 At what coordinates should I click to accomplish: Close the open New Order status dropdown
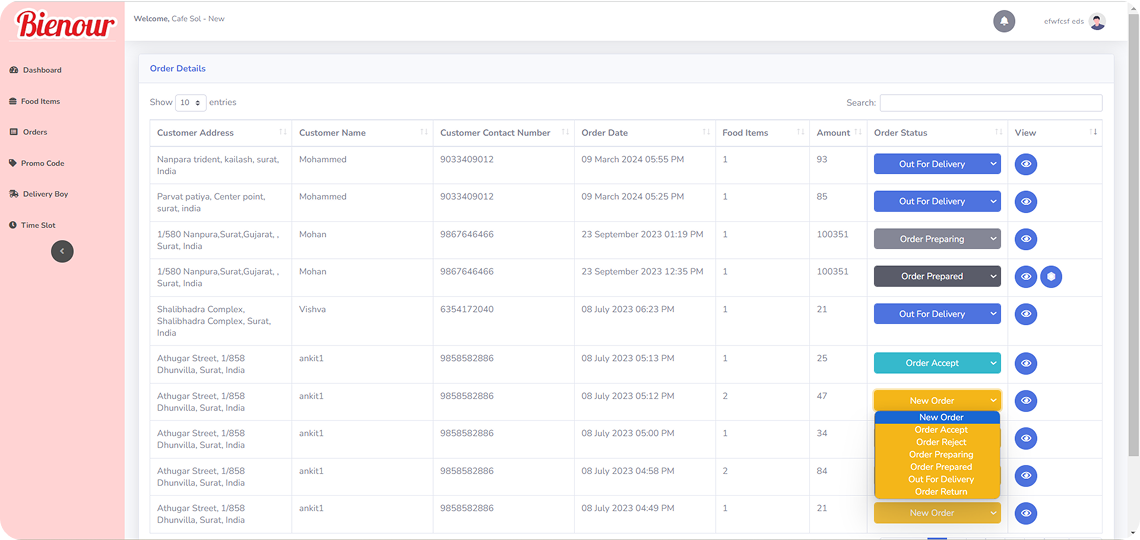937,400
